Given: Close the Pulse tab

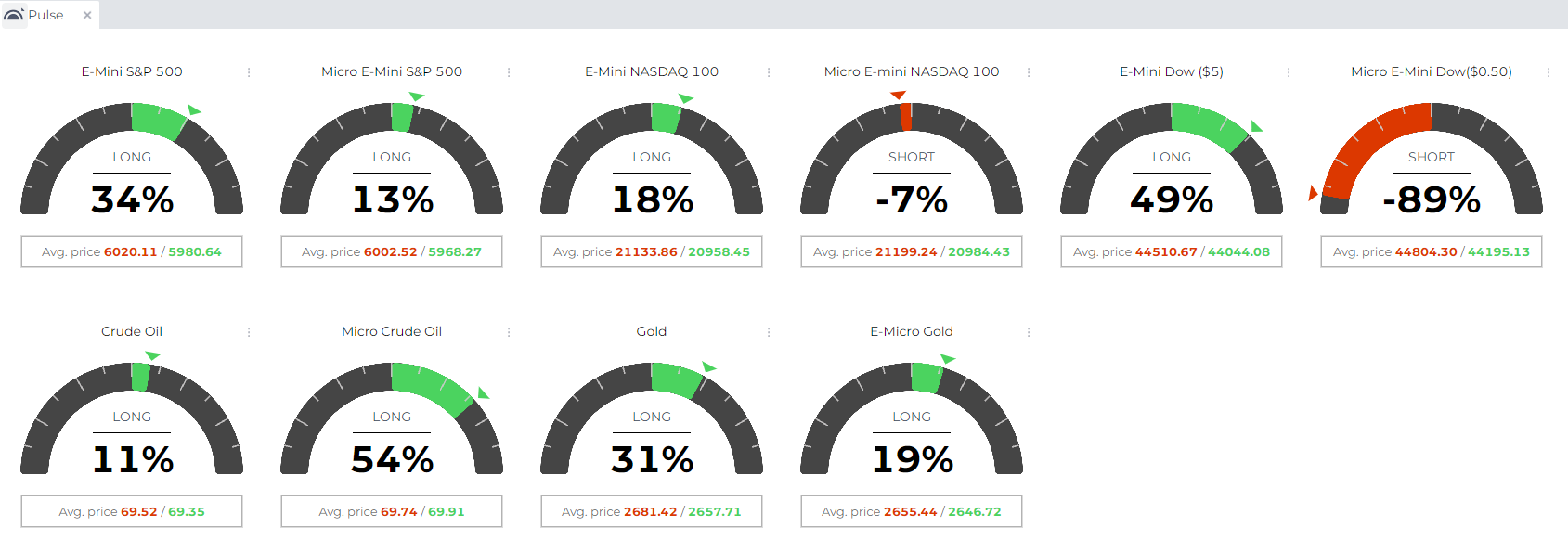Looking at the screenshot, I should tap(87, 15).
